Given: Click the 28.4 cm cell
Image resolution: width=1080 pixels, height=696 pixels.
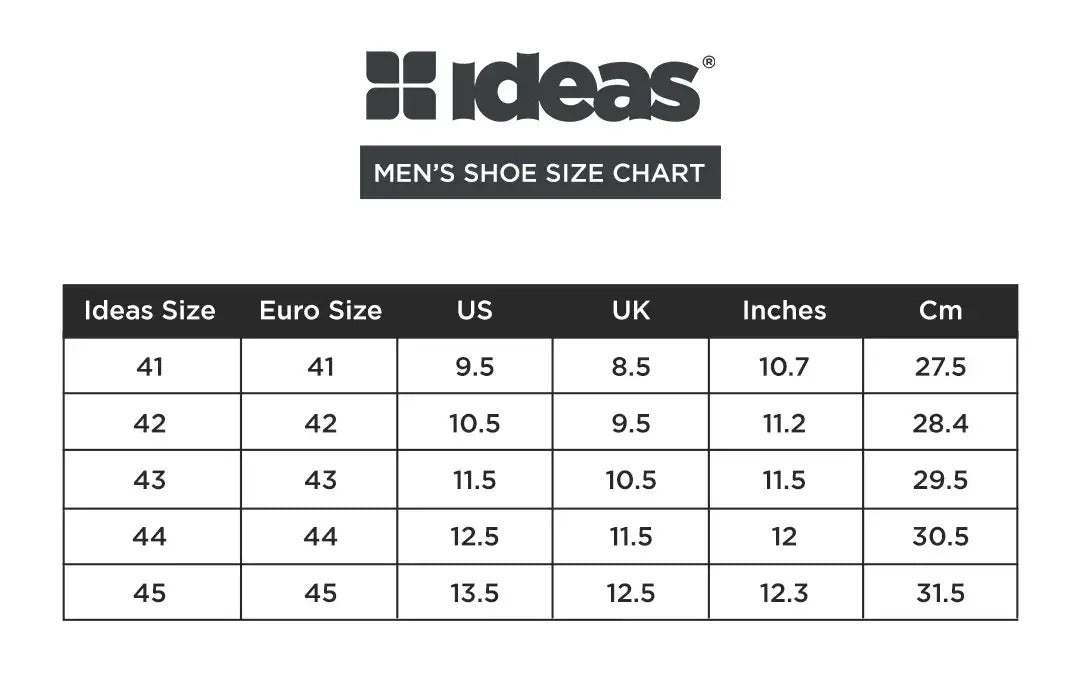Looking at the screenshot, I should pyautogui.click(x=940, y=423).
